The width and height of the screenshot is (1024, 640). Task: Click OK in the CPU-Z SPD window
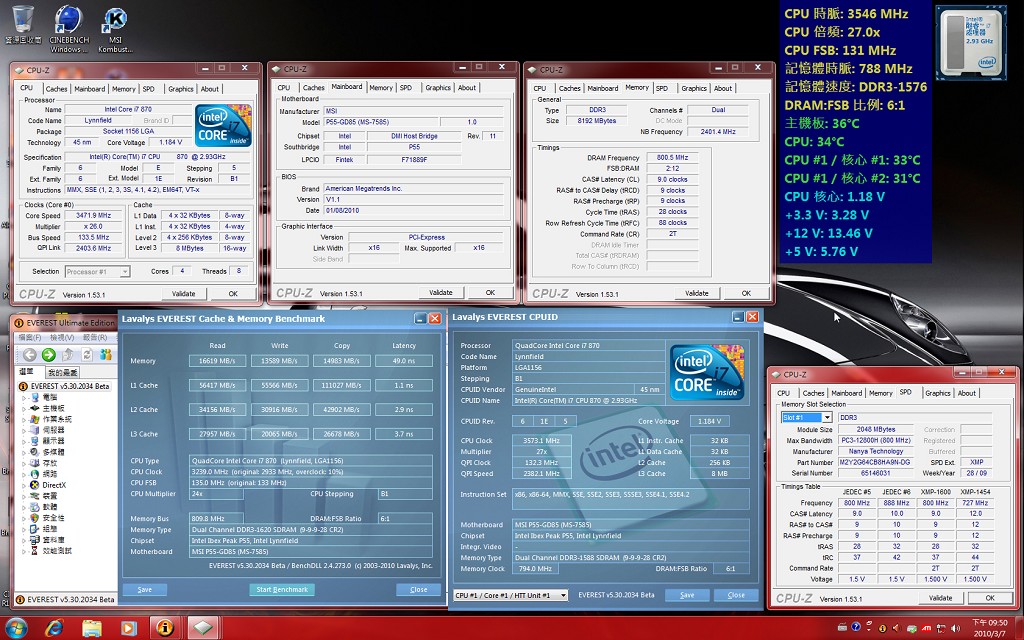click(x=990, y=598)
